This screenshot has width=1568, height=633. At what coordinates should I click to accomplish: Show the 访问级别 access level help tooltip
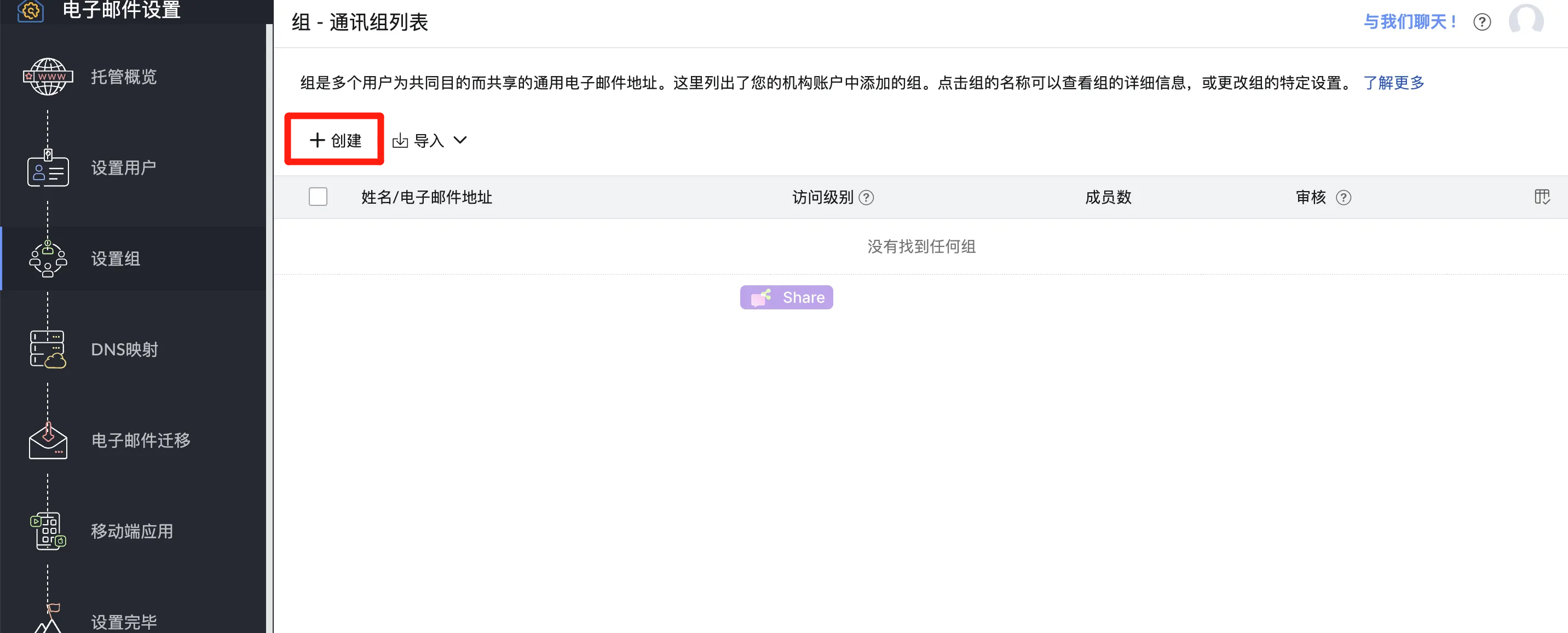866,198
